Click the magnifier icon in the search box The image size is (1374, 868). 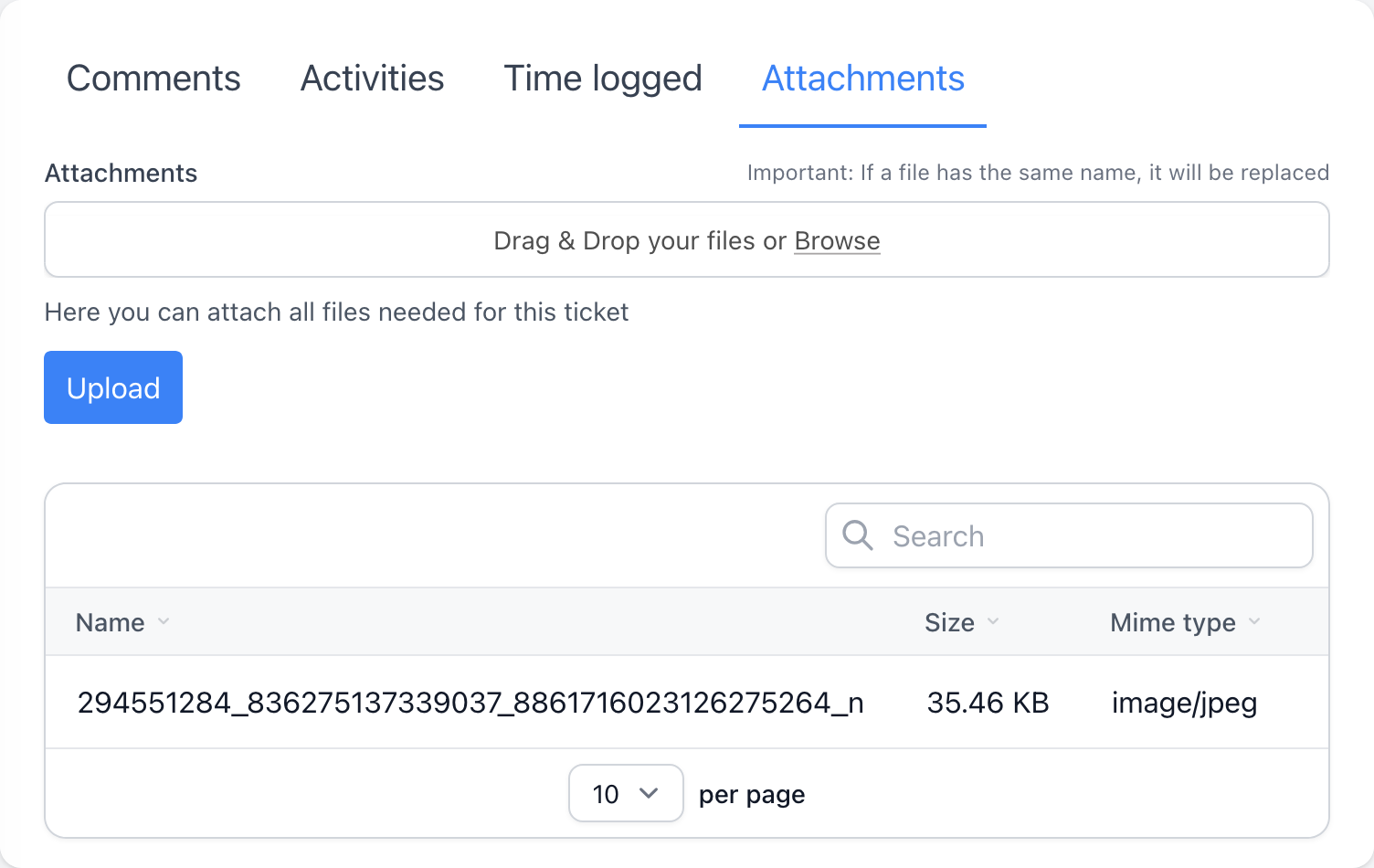tap(857, 535)
